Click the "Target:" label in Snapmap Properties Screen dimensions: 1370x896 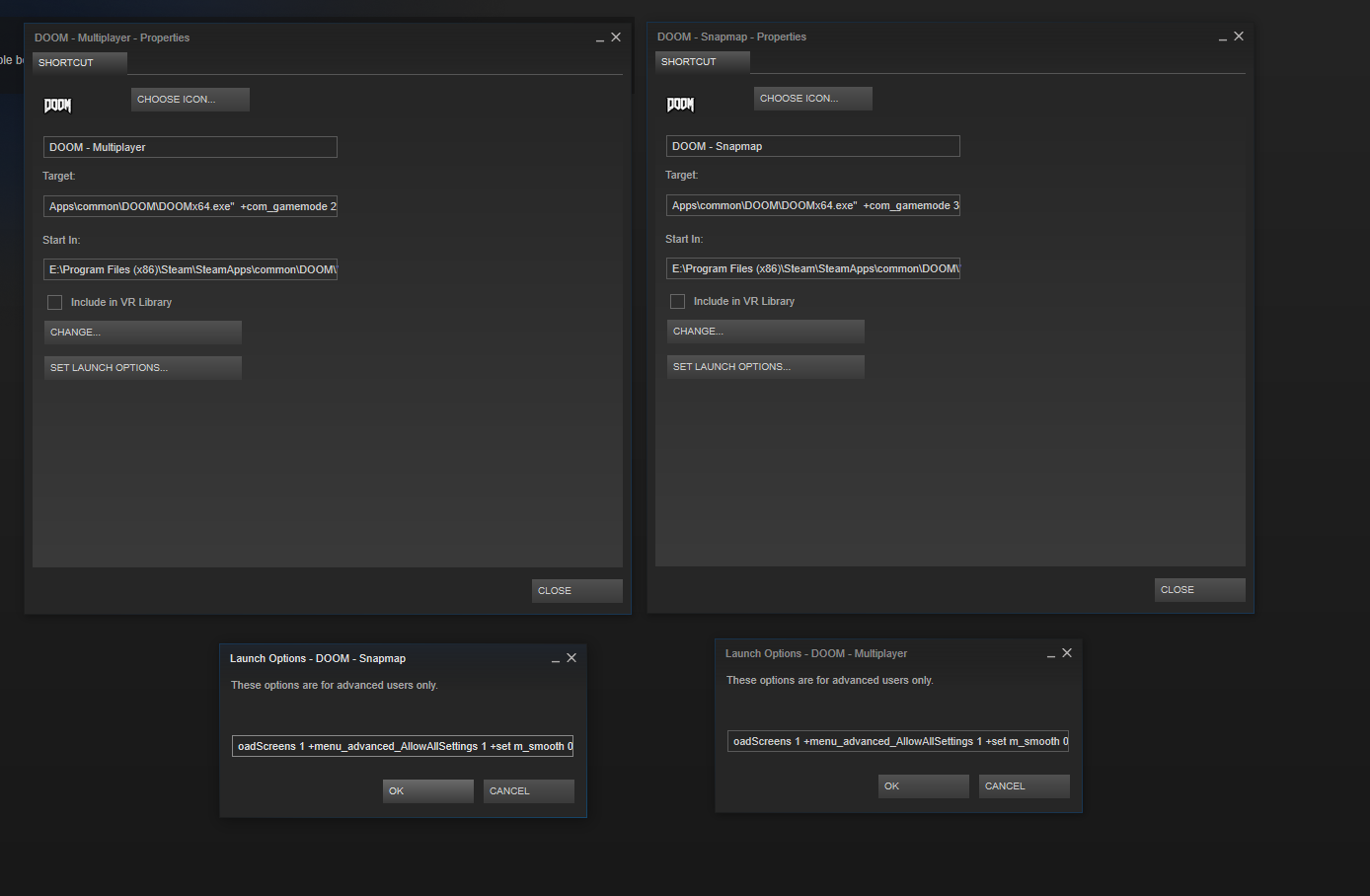point(682,176)
